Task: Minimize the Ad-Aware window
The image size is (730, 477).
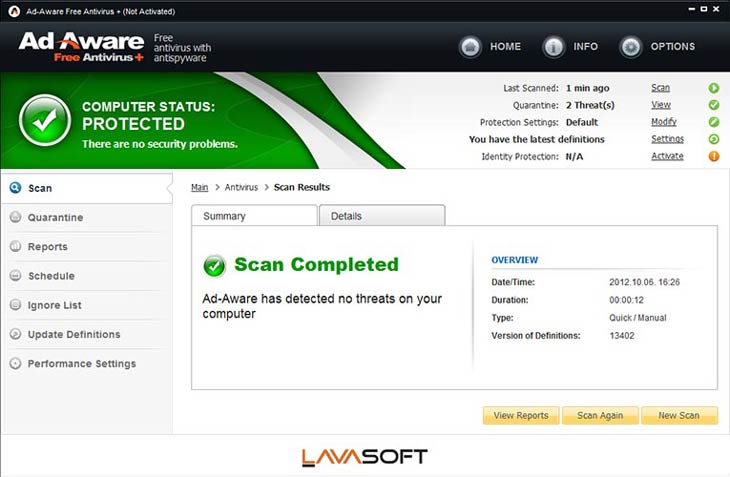Action: coord(691,9)
